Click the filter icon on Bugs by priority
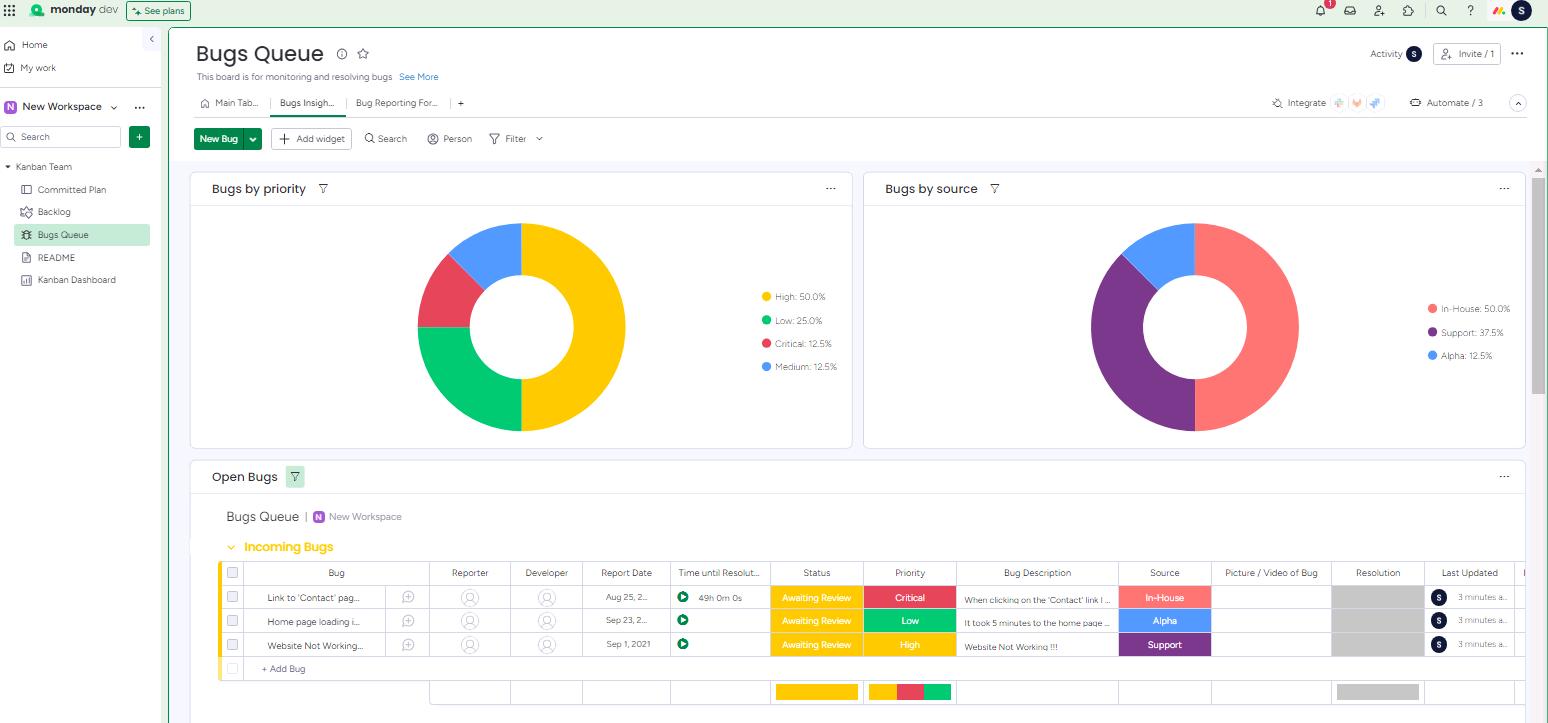The height and width of the screenshot is (723, 1548). pyautogui.click(x=323, y=189)
